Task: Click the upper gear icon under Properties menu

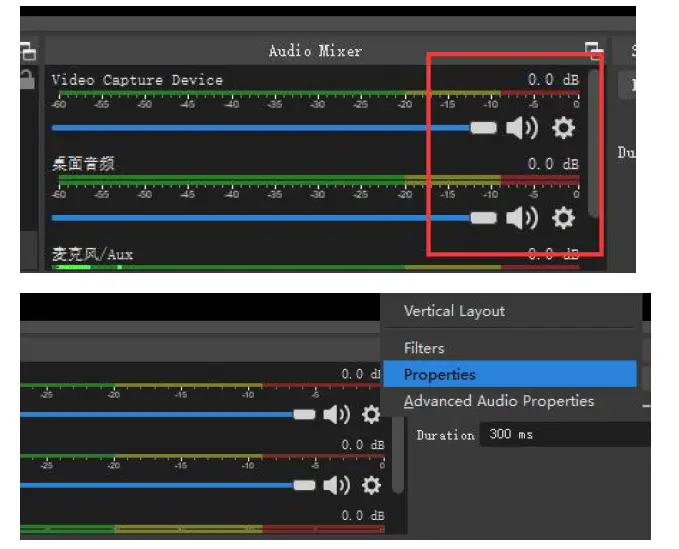Action: (x=371, y=415)
